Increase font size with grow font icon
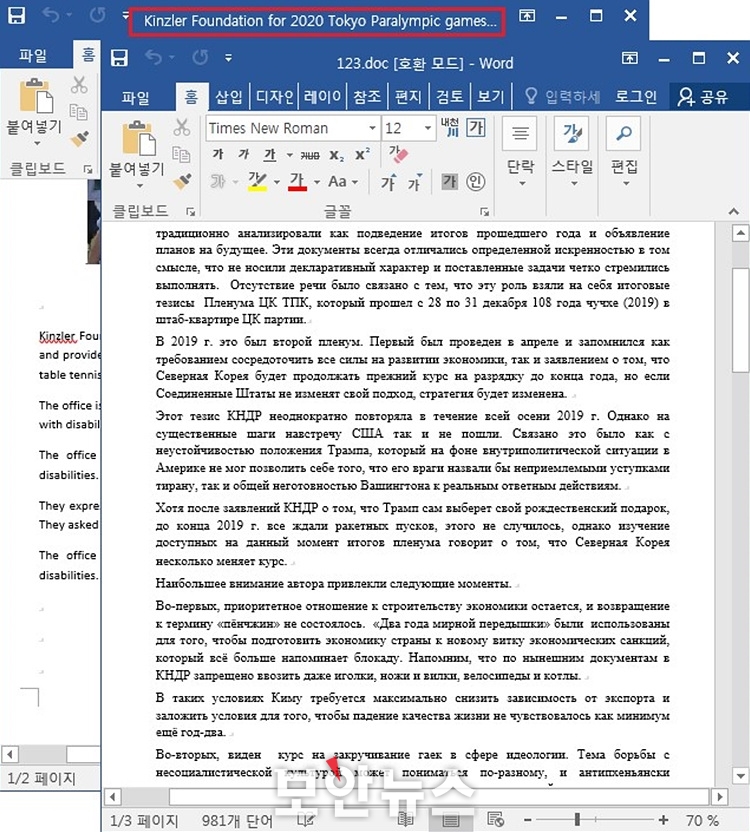Screen dimensions: 750x832 [389, 182]
